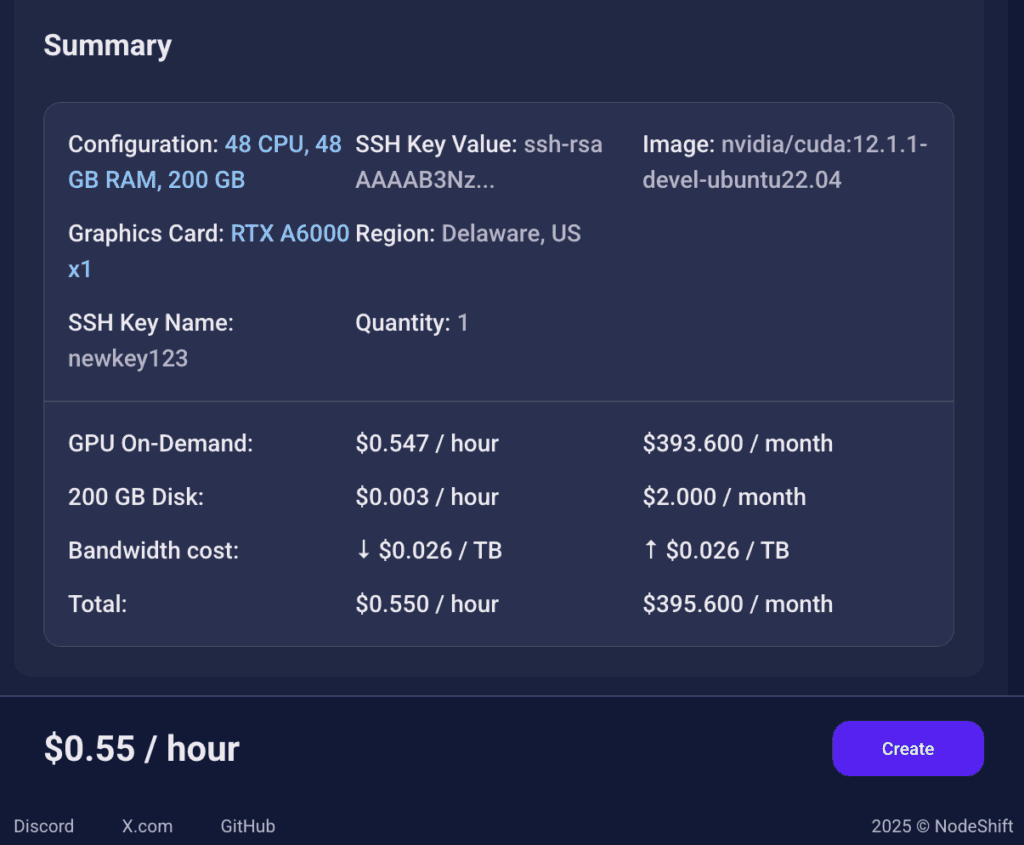
Task: Click the 'GPU On-Demand:' label
Action: 161,443
